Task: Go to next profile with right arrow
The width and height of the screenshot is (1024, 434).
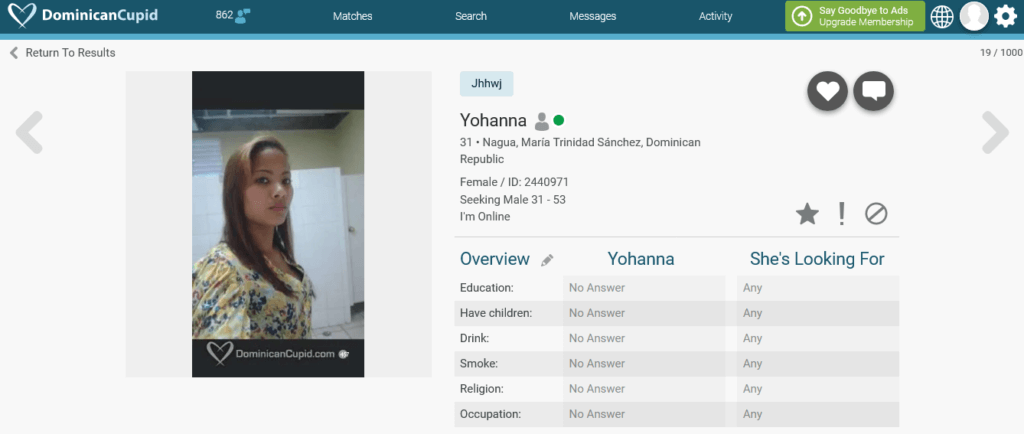Action: [995, 132]
